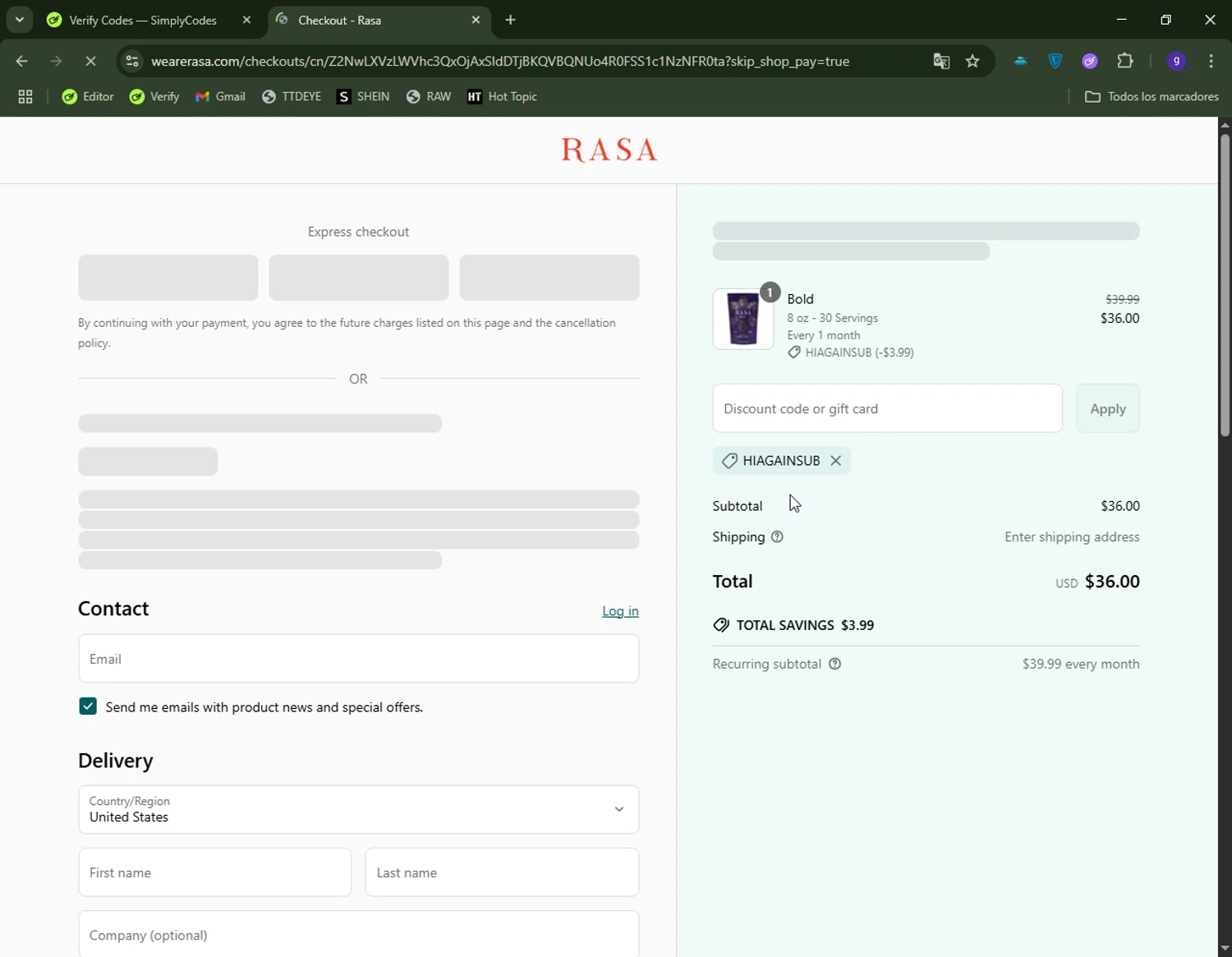Image resolution: width=1232 pixels, height=957 pixels.
Task: Expand the Country/Region dropdown
Action: 359,810
